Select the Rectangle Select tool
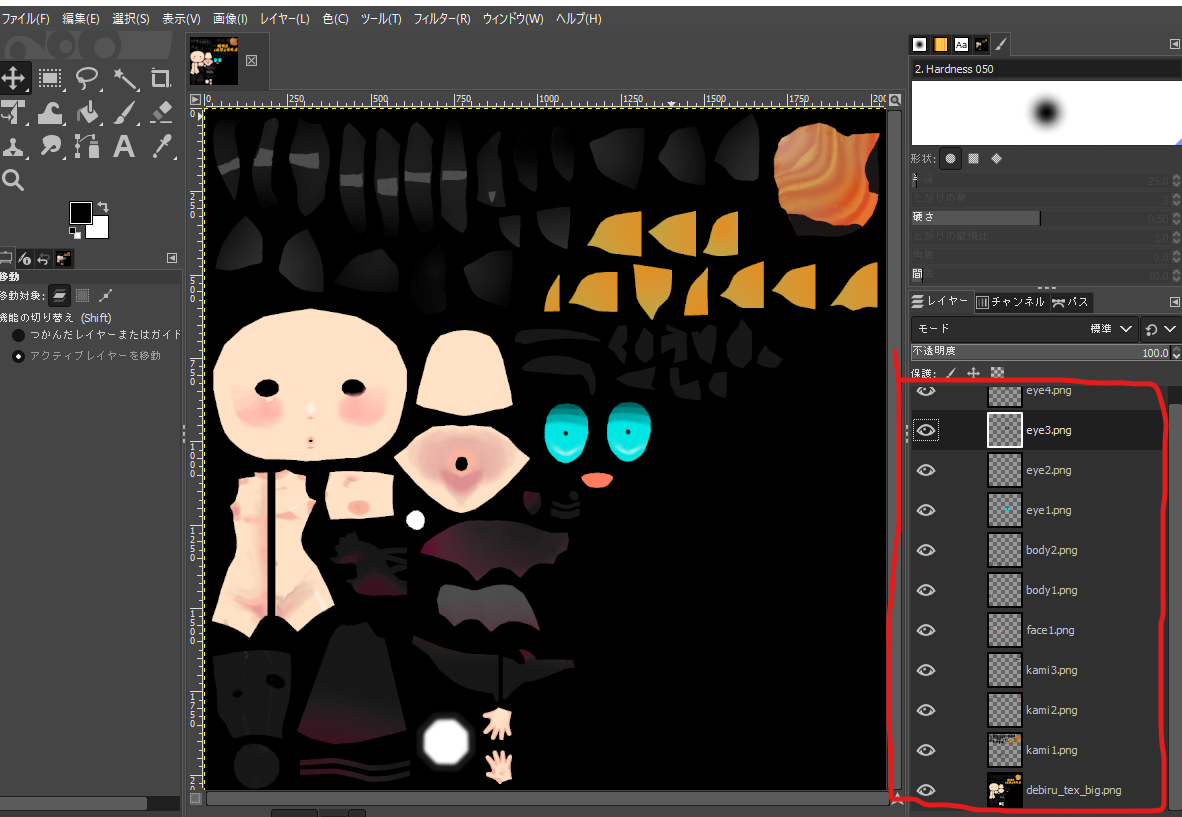1182x817 pixels. [x=51, y=78]
